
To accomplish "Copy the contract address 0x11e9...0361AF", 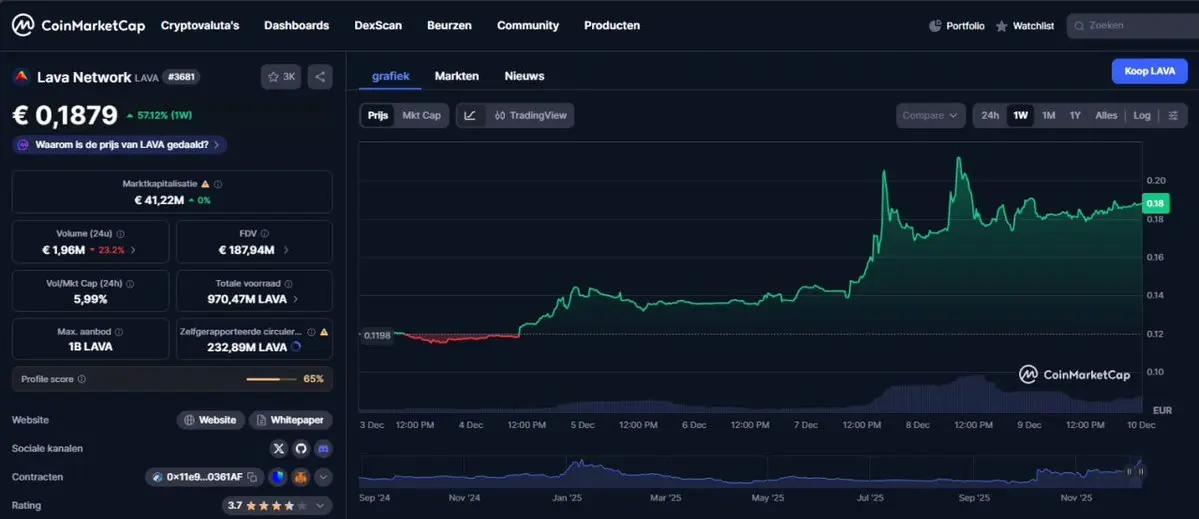I will 252,477.
